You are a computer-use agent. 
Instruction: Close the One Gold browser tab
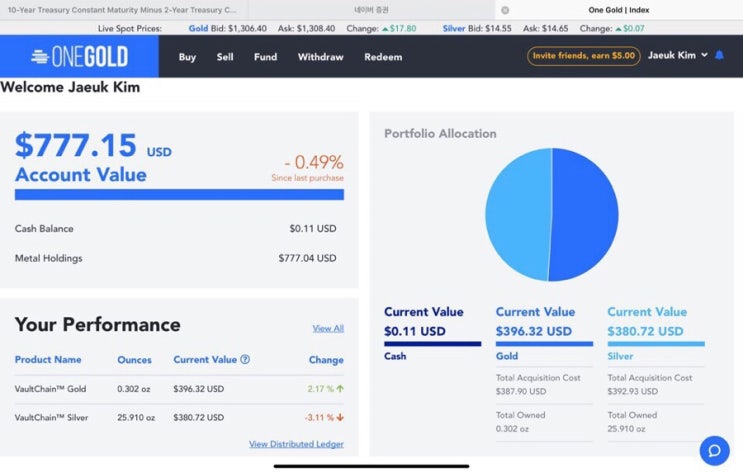click(x=505, y=10)
